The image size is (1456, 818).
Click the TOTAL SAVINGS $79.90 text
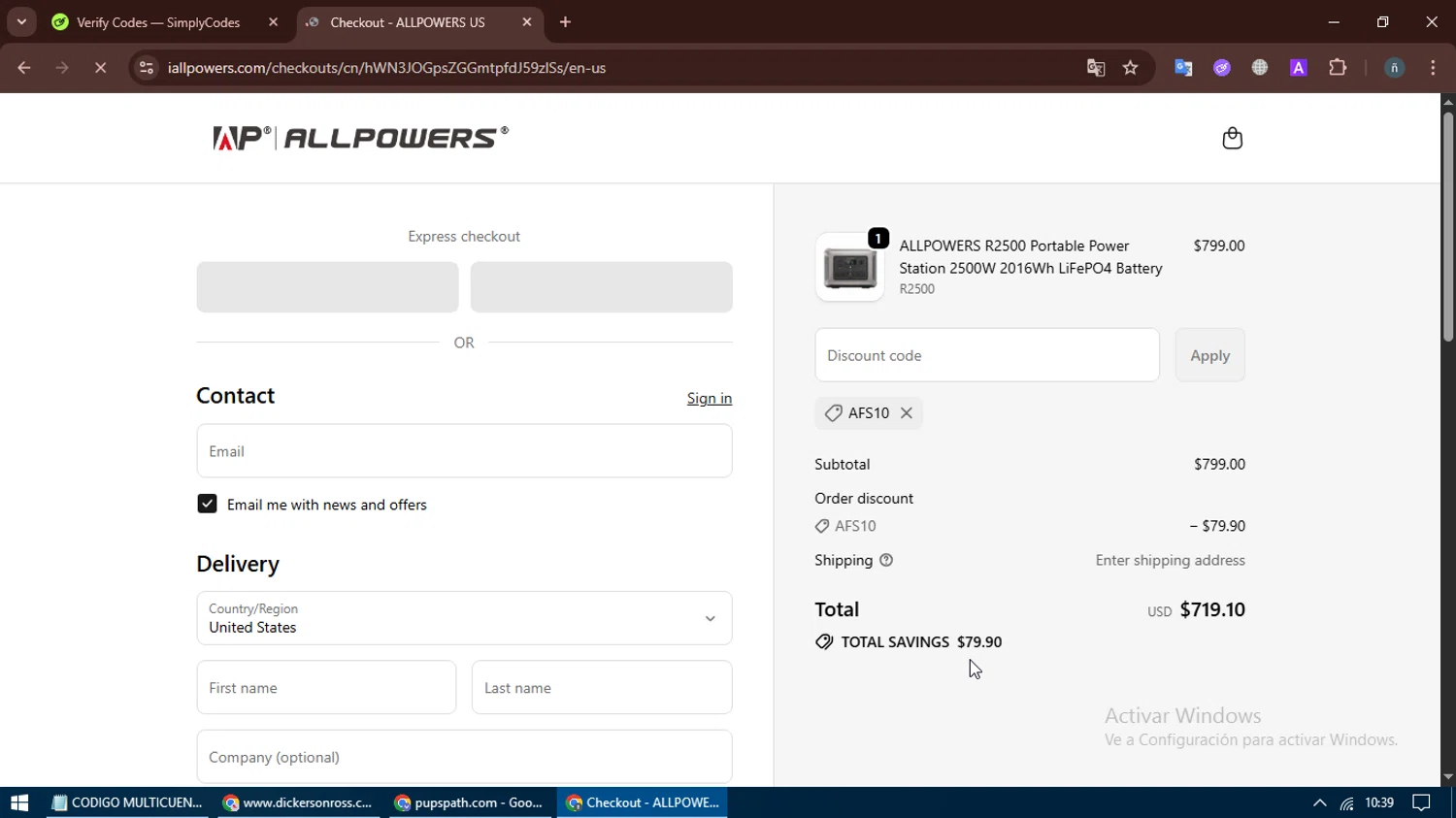921,642
